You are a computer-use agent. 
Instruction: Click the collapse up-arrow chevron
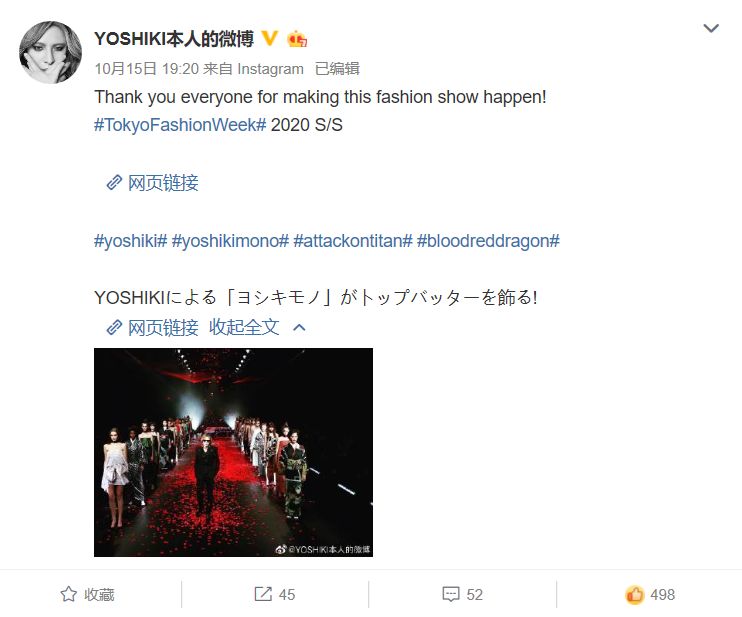pyautogui.click(x=299, y=327)
